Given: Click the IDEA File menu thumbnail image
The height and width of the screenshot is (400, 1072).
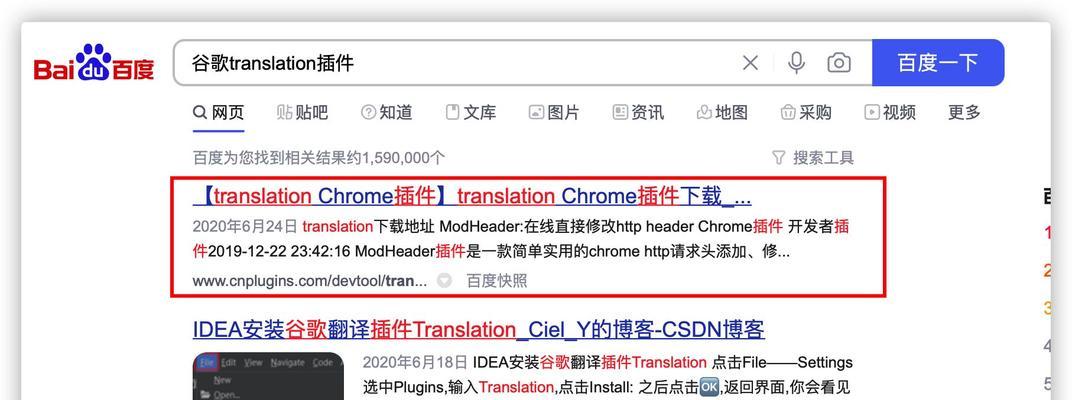Looking at the screenshot, I should click(x=268, y=376).
